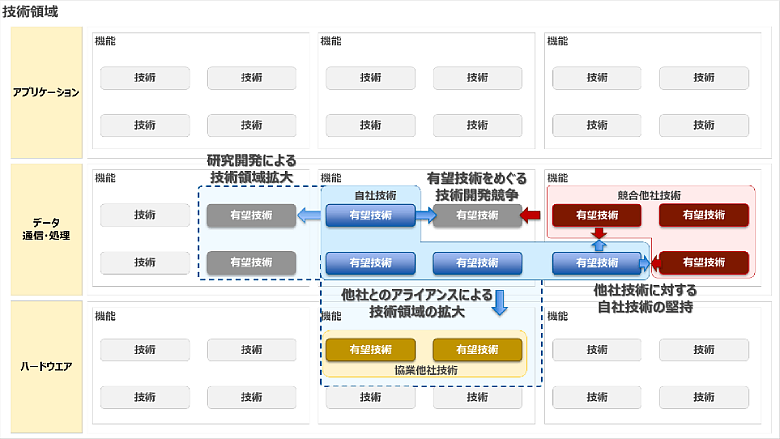780x439 pixels.
Task: Click the 有望技術をめぐる技術開発競争 caption
Action: coord(474,185)
